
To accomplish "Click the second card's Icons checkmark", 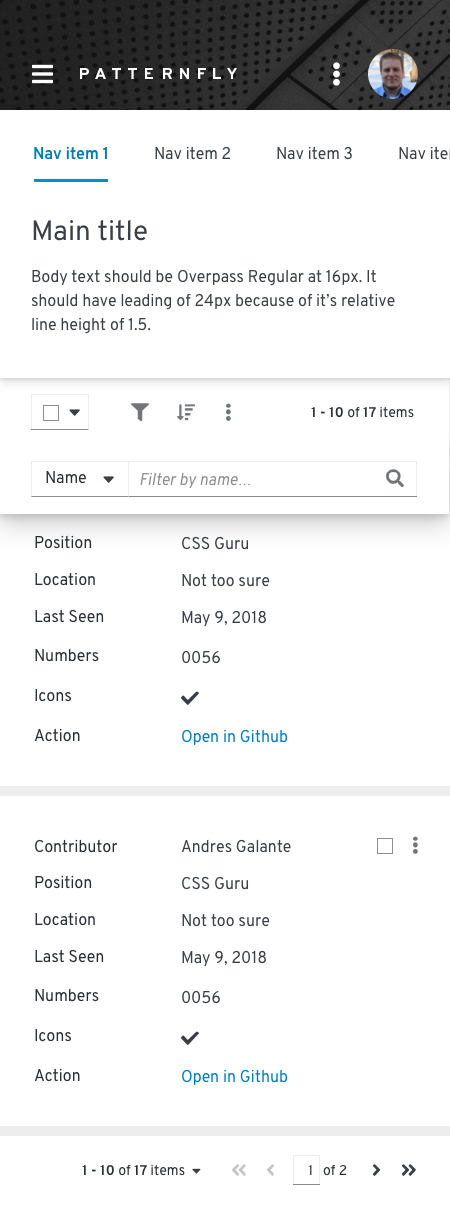I will coord(190,1037).
